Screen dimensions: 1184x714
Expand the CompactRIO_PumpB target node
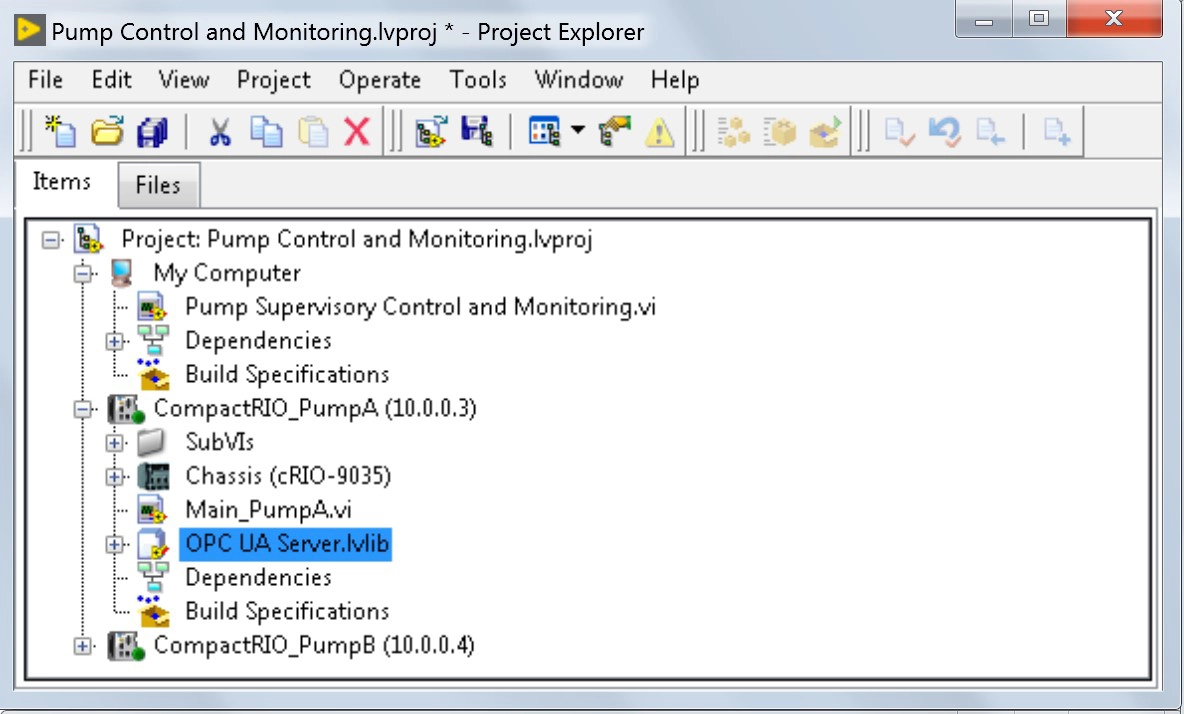[x=82, y=646]
